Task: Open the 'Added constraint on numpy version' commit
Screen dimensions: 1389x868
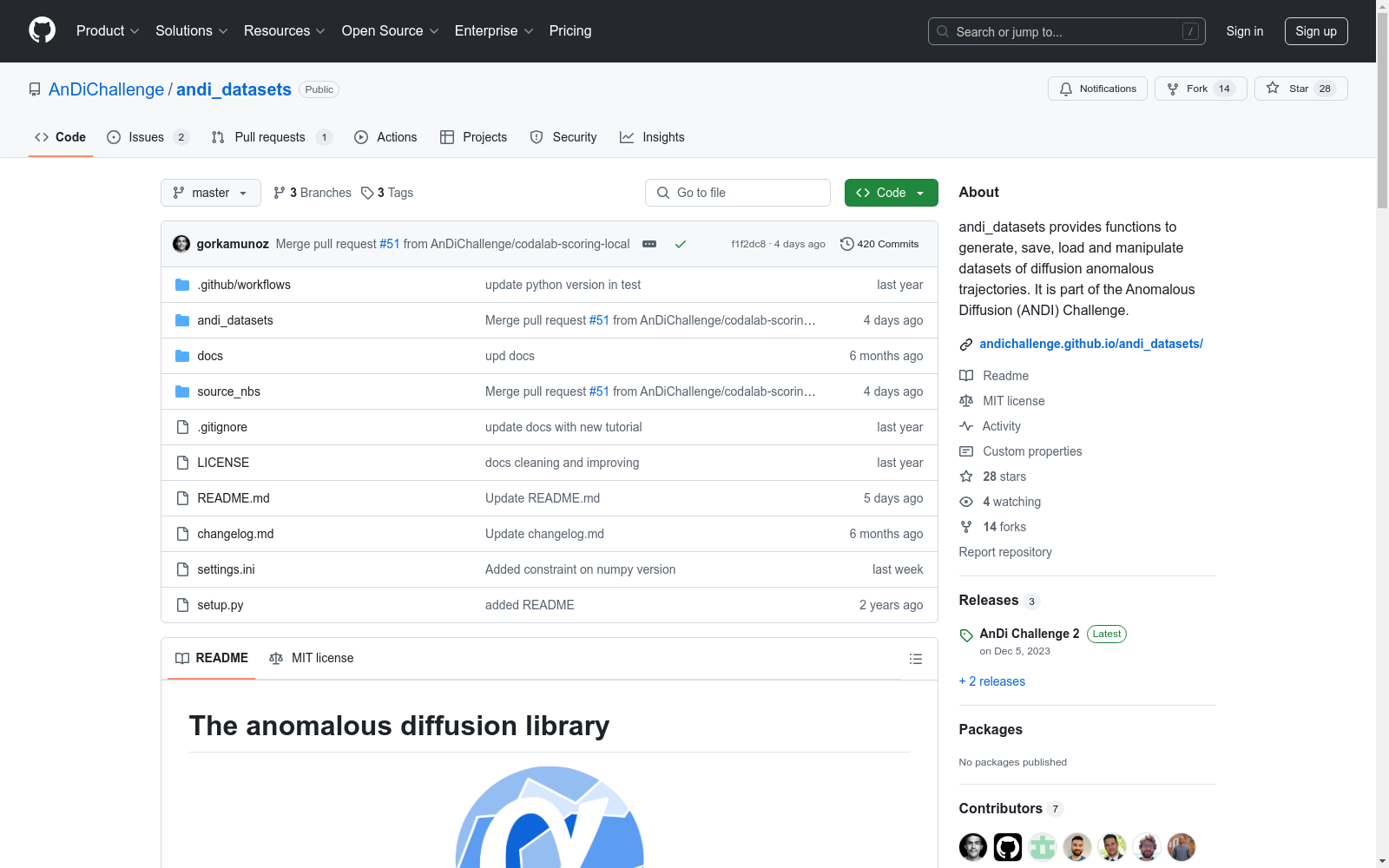Action: (580, 569)
